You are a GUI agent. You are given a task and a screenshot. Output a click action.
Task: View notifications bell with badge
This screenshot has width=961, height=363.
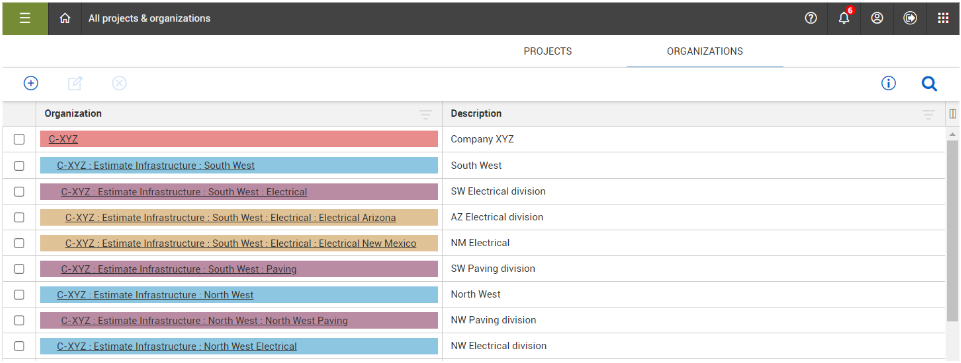coord(845,18)
